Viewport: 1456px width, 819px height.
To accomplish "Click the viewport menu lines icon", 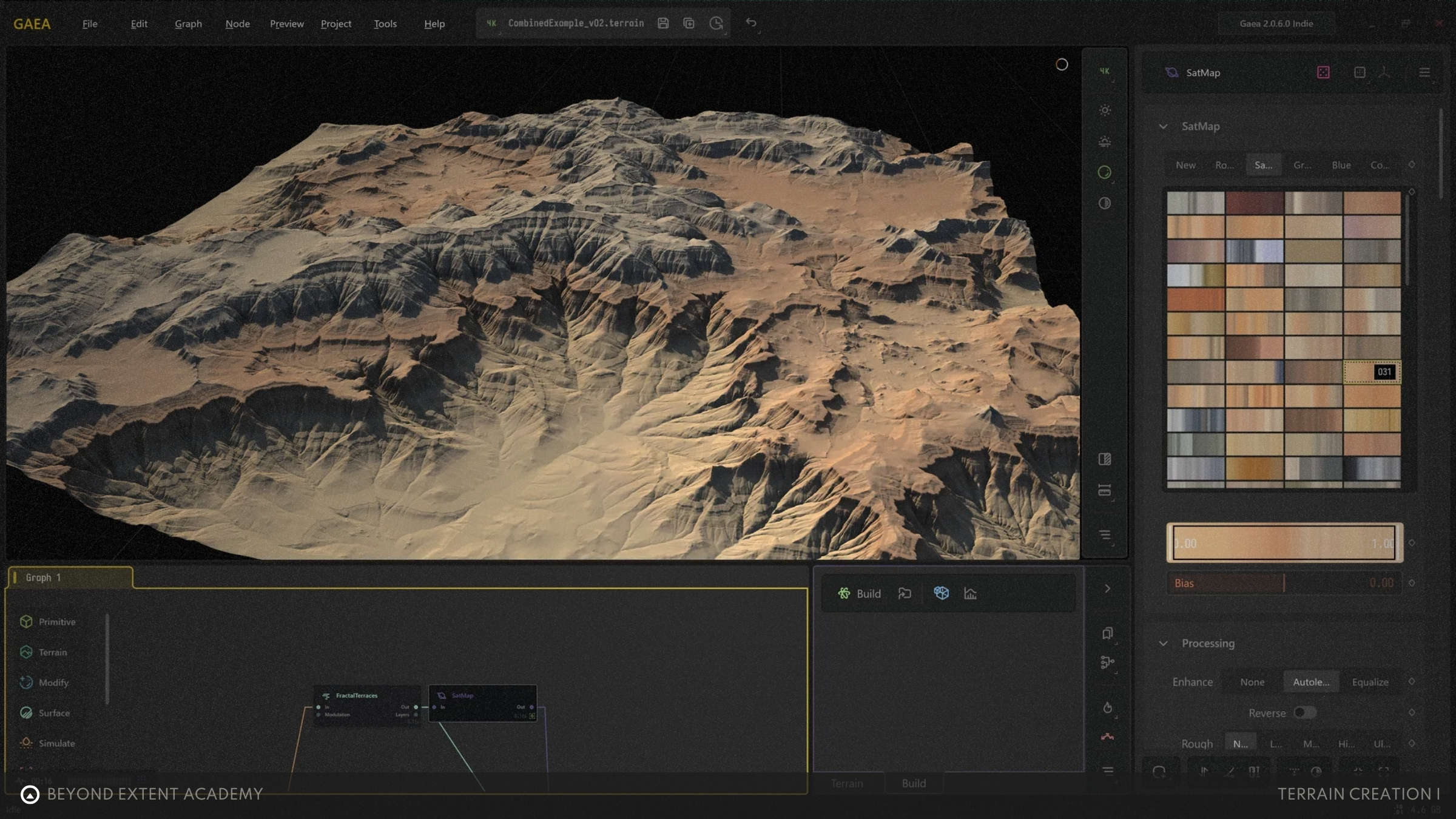I will pyautogui.click(x=1105, y=534).
